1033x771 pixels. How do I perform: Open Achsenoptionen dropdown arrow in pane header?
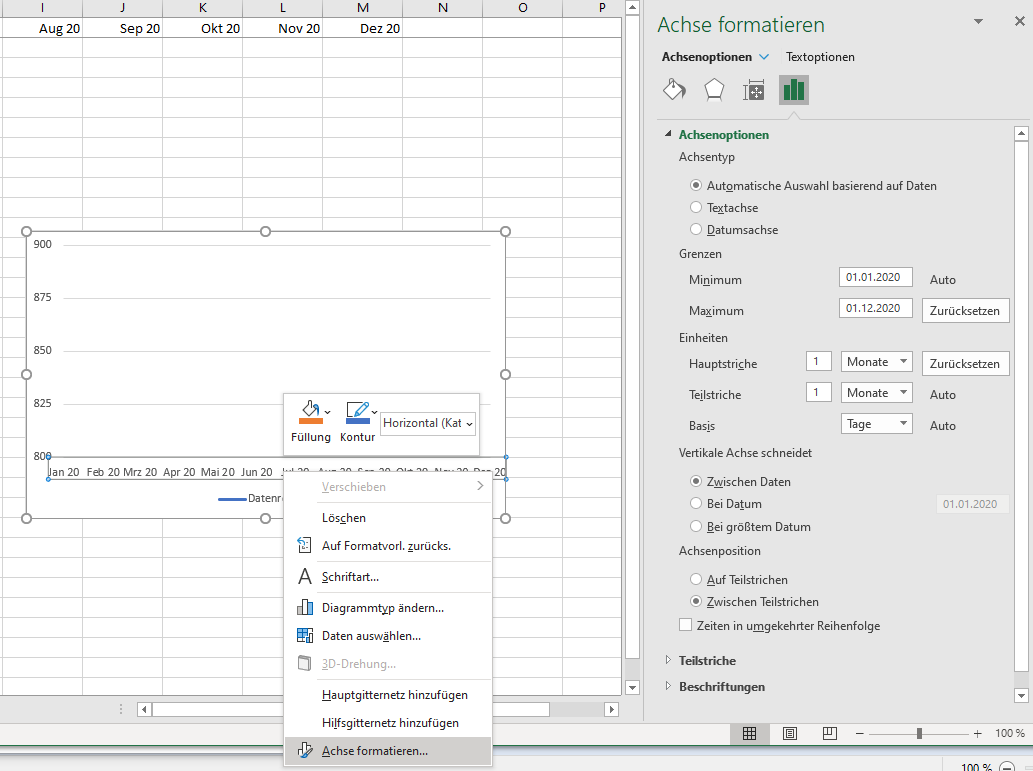pyautogui.click(x=764, y=57)
